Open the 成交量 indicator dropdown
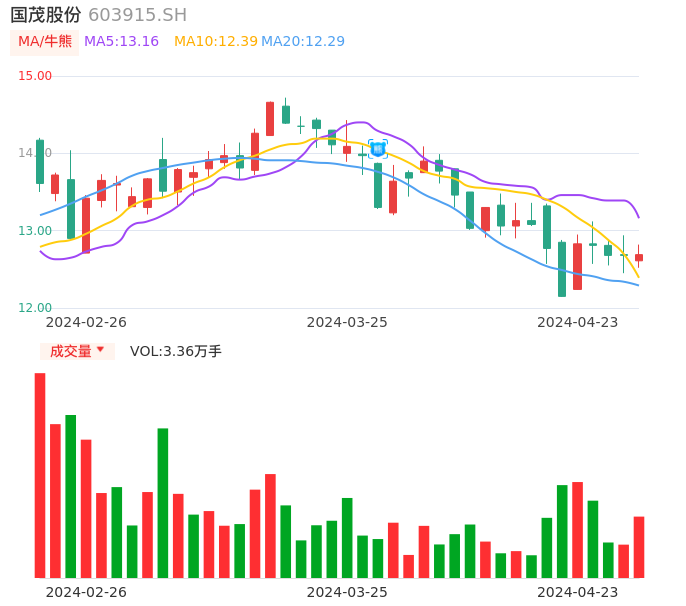The height and width of the screenshot is (606, 686). point(71,351)
